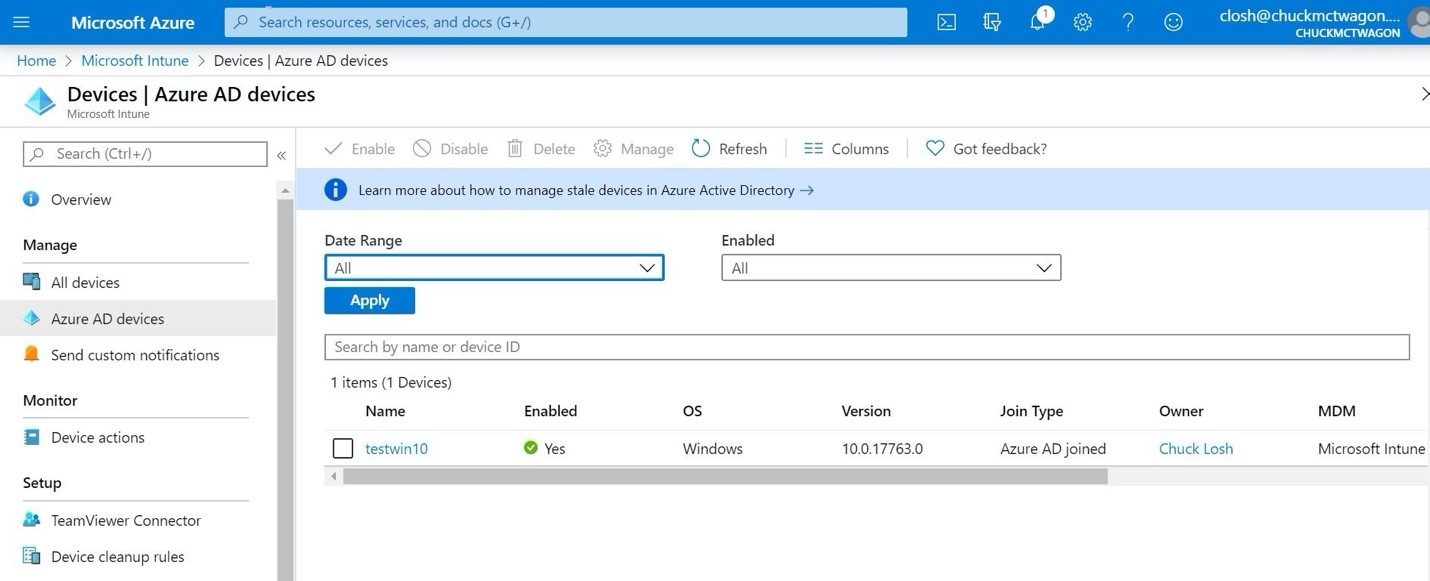Close the blade using the right chevron
Screen dimensions: 1430x581
click(x=1424, y=94)
